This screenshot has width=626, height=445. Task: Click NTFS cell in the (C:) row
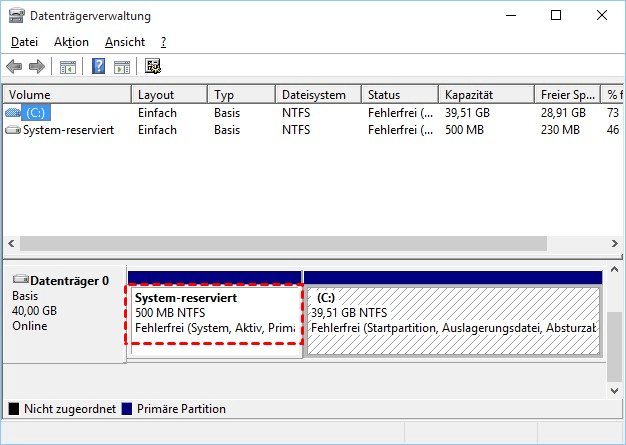click(296, 113)
